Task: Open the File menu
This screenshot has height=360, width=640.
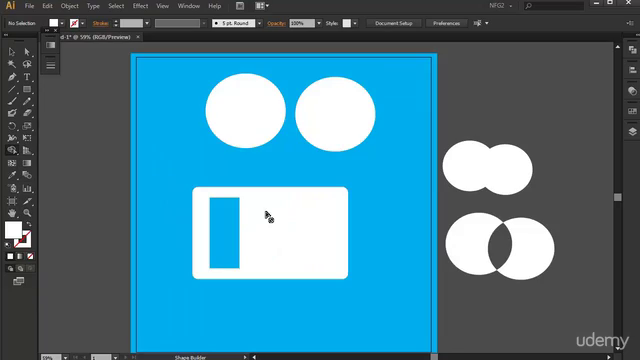Action: (29, 6)
